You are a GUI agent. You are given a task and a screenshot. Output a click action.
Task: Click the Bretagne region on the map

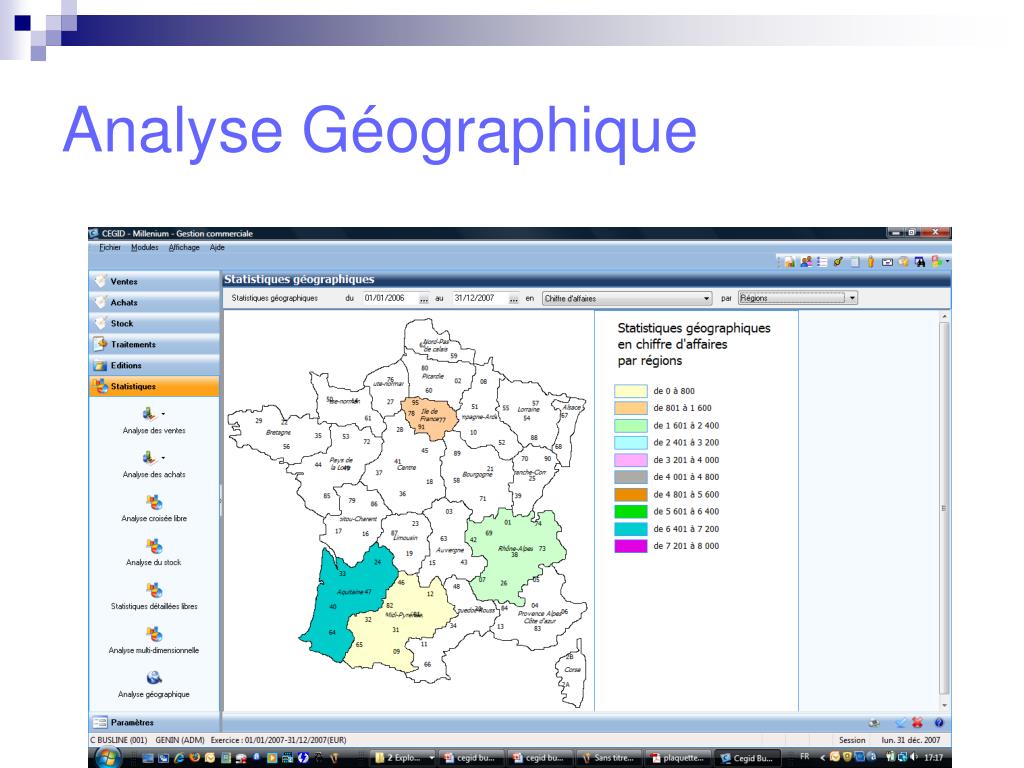click(x=278, y=432)
